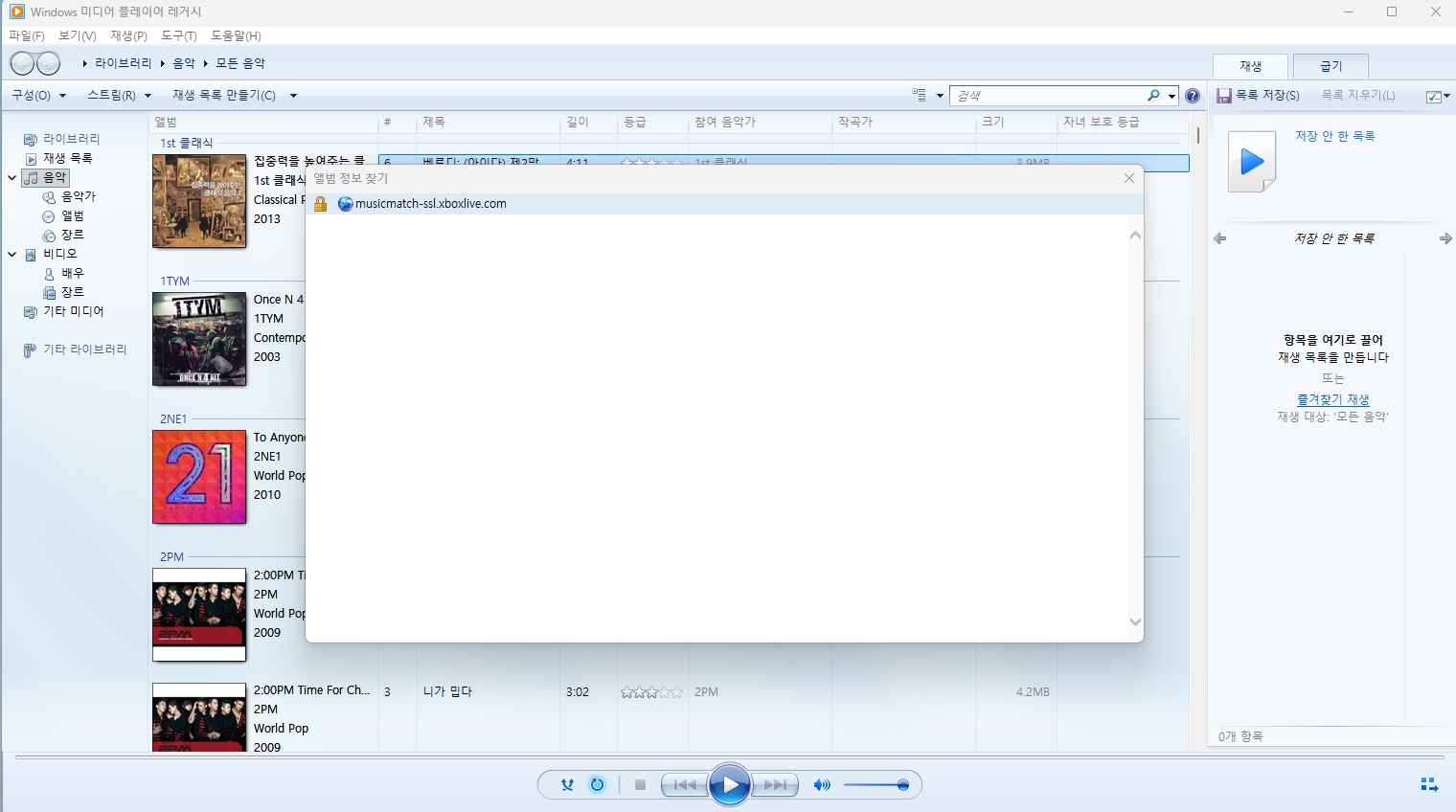This screenshot has height=812, width=1456.
Task: Collapse the 비디오 tree node
Action: click(12, 254)
